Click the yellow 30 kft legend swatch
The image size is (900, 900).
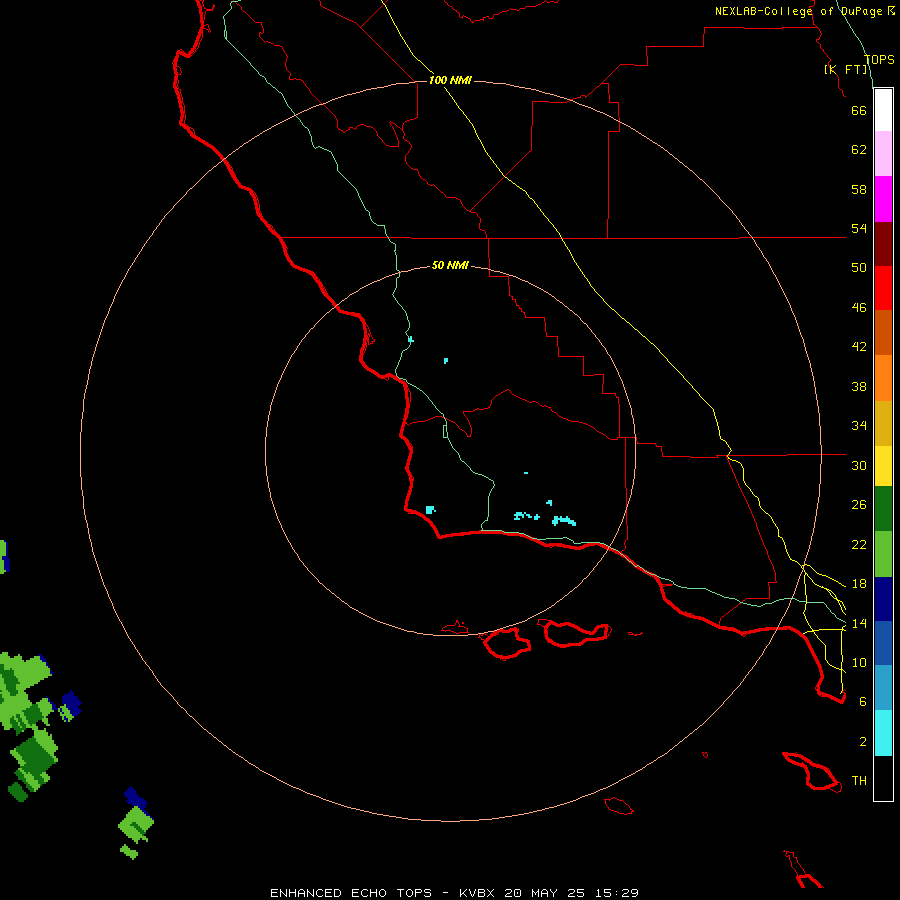pyautogui.click(x=883, y=466)
